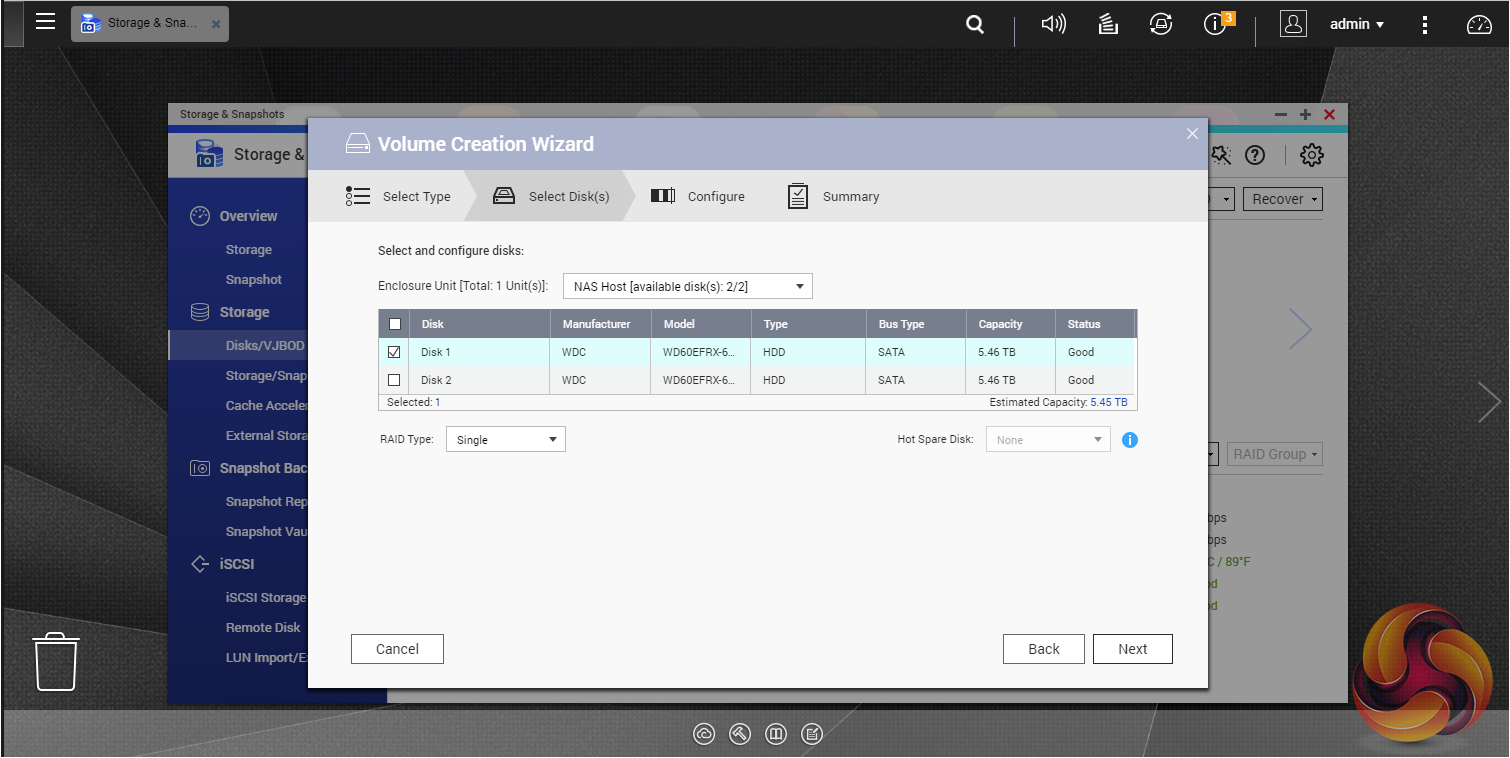Open the desktop trash bin

(56, 660)
